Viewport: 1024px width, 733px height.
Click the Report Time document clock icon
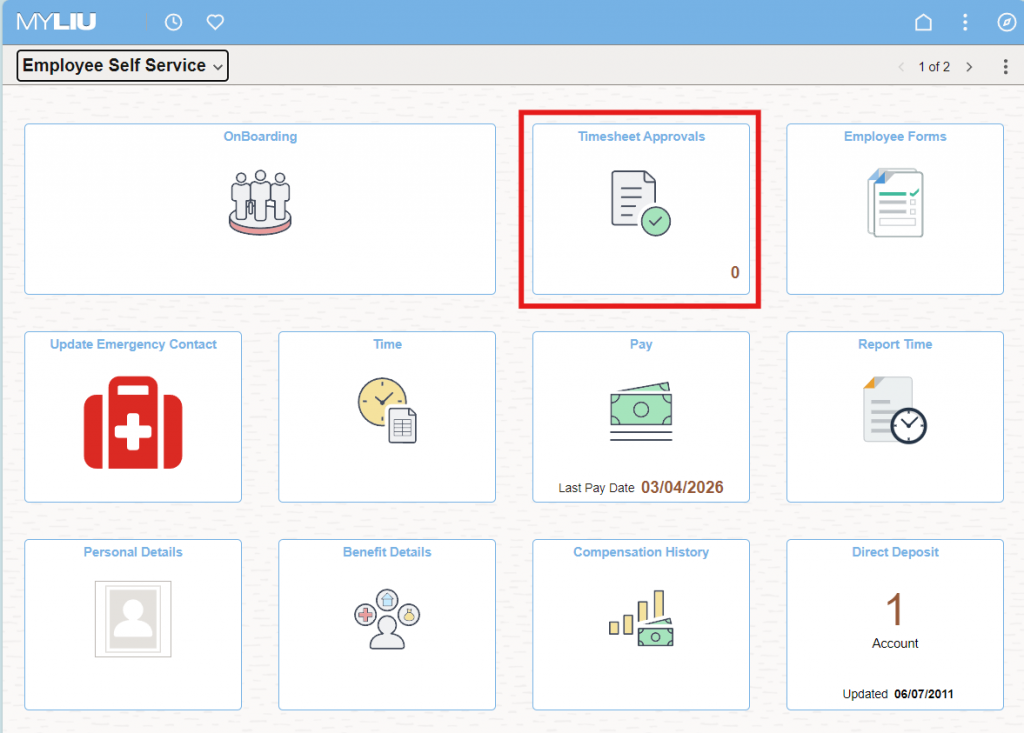[895, 411]
